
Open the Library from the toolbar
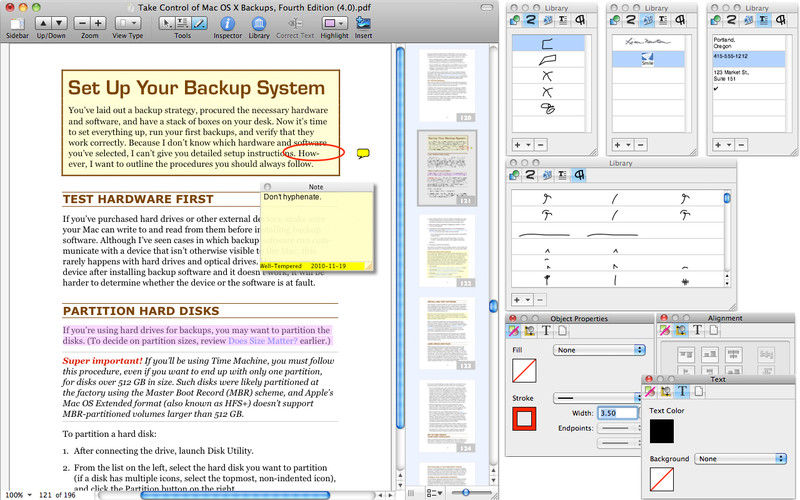coord(259,23)
